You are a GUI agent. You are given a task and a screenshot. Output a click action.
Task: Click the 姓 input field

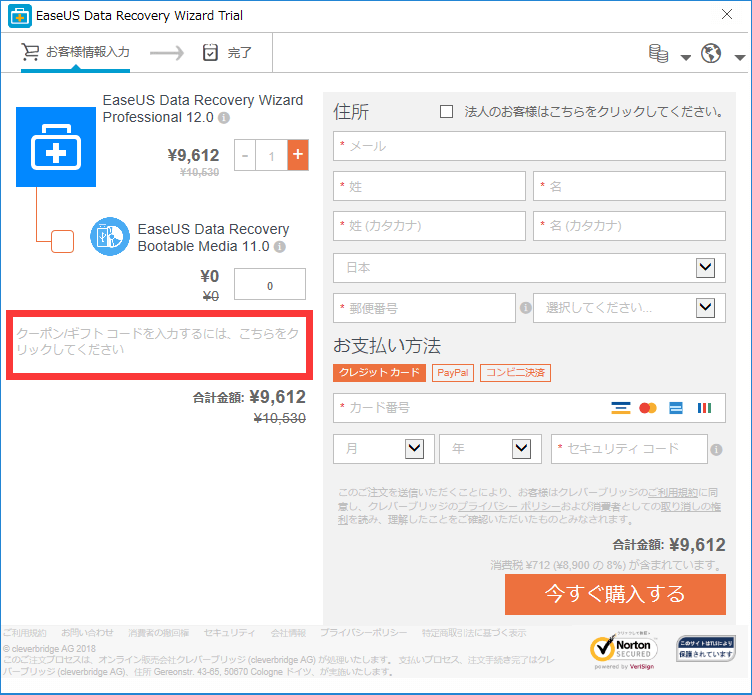[429, 186]
